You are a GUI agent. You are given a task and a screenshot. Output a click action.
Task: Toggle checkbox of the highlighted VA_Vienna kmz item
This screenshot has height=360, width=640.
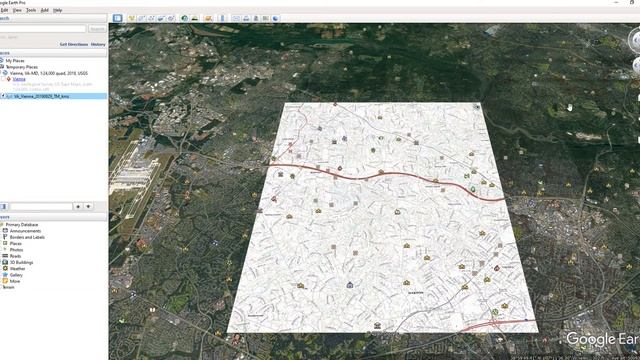click(3, 96)
